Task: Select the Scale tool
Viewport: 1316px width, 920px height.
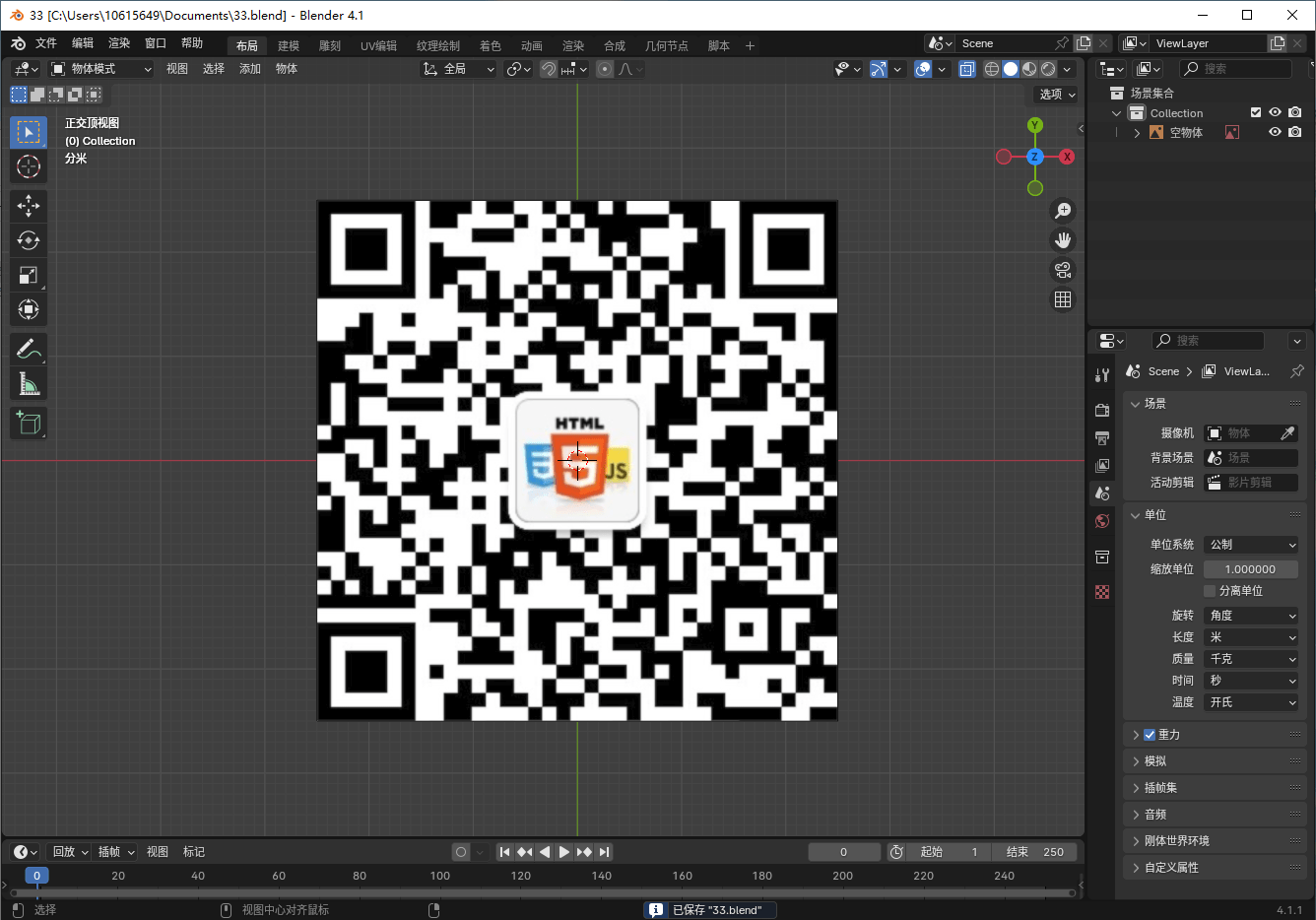Action: 29,275
